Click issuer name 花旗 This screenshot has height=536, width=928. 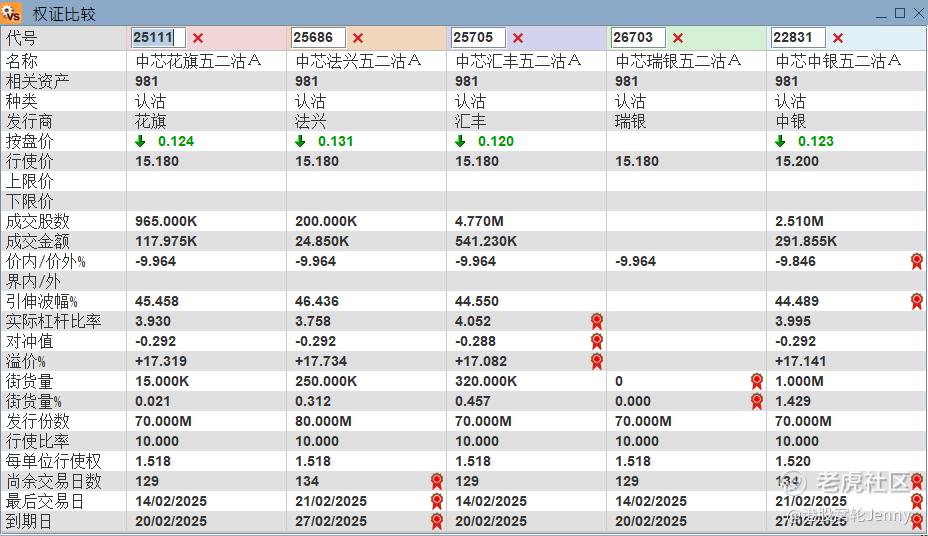click(x=150, y=121)
